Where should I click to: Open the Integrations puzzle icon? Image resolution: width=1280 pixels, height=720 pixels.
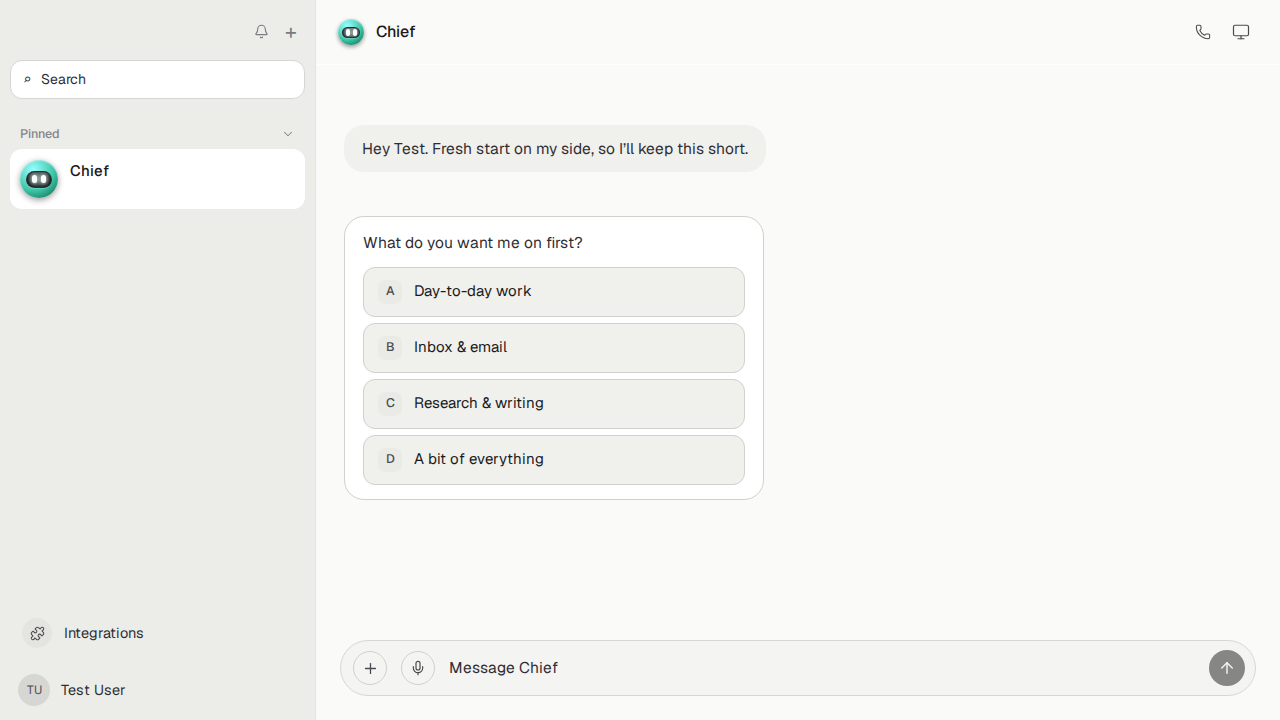point(37,633)
